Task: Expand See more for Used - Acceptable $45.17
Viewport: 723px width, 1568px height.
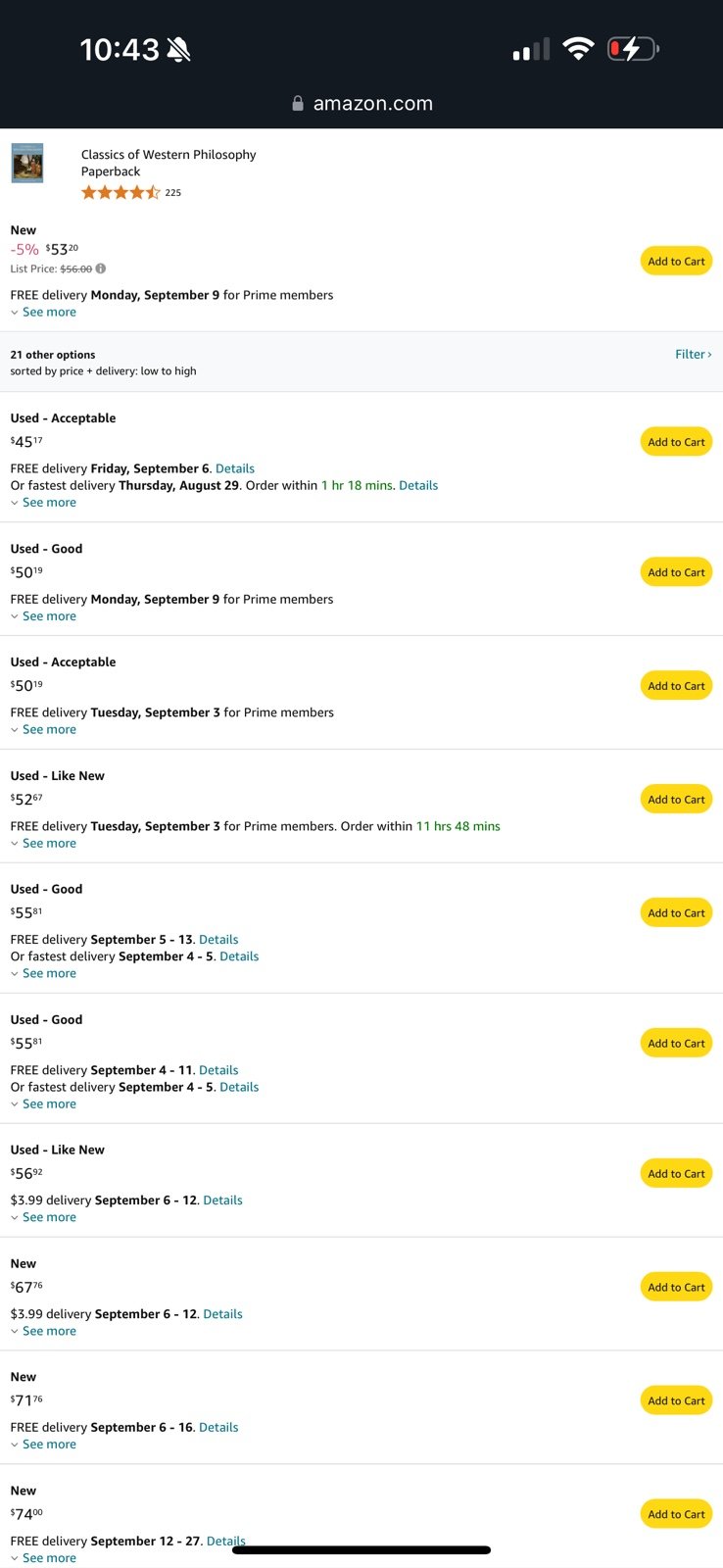Action: 43,502
